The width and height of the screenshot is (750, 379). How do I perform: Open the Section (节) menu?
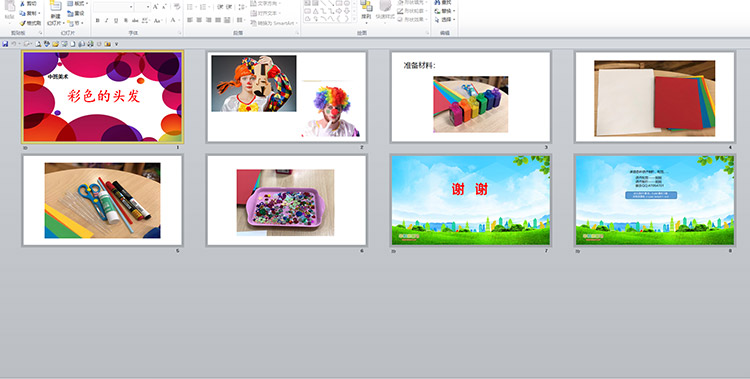[76, 23]
